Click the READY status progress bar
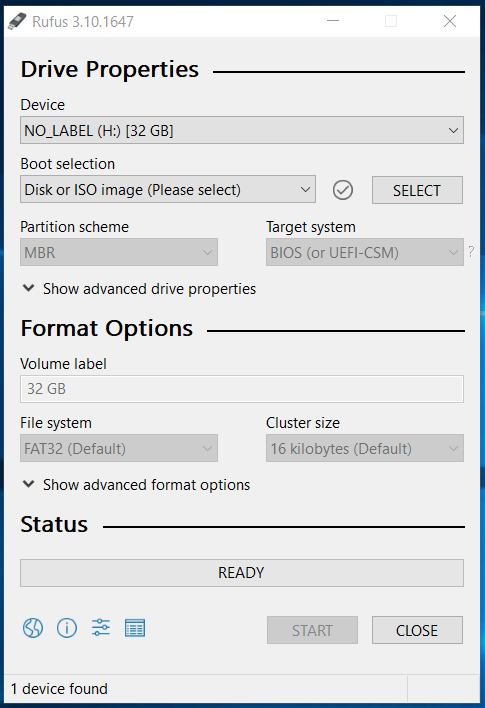This screenshot has width=485, height=708. tap(242, 573)
